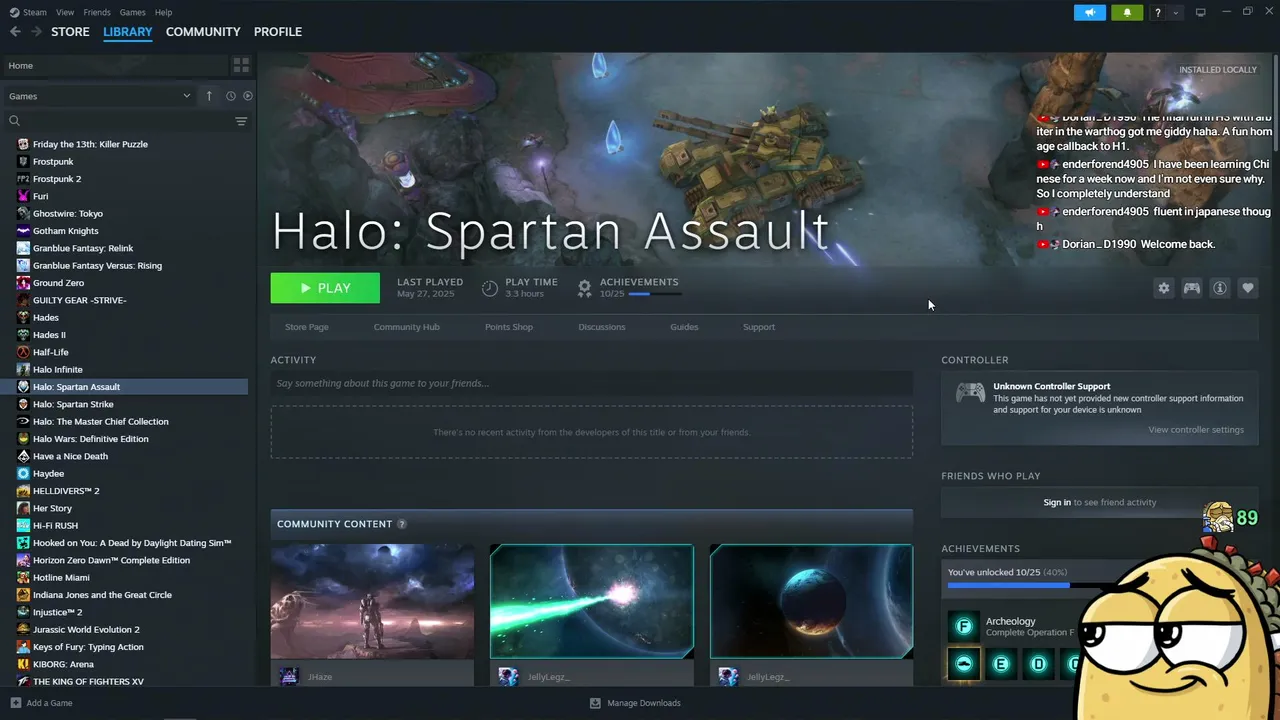Image resolution: width=1280 pixels, height=720 pixels.
Task: Click the question mark help icon
Action: [x=1158, y=13]
